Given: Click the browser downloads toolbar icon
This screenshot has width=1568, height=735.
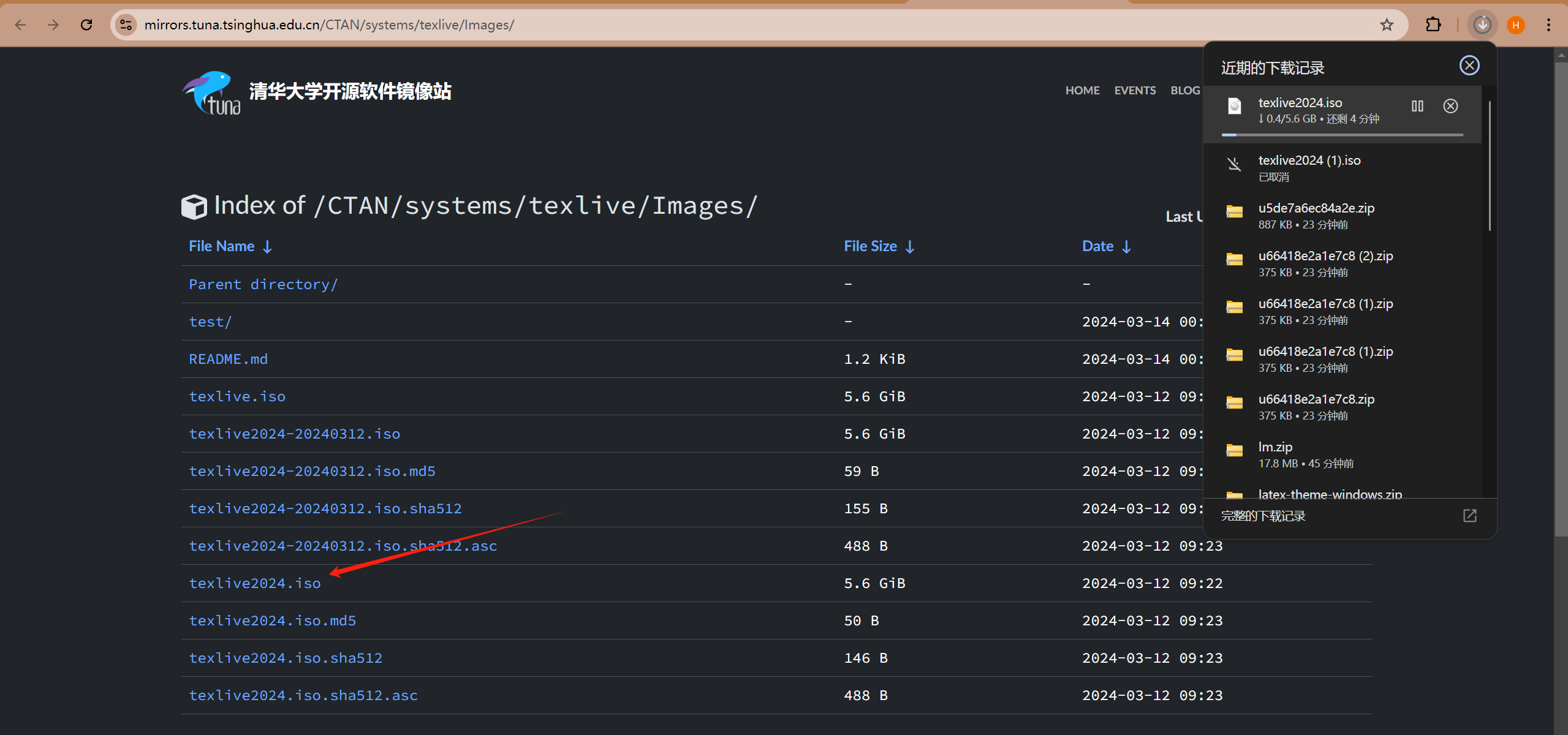Looking at the screenshot, I should point(1482,25).
